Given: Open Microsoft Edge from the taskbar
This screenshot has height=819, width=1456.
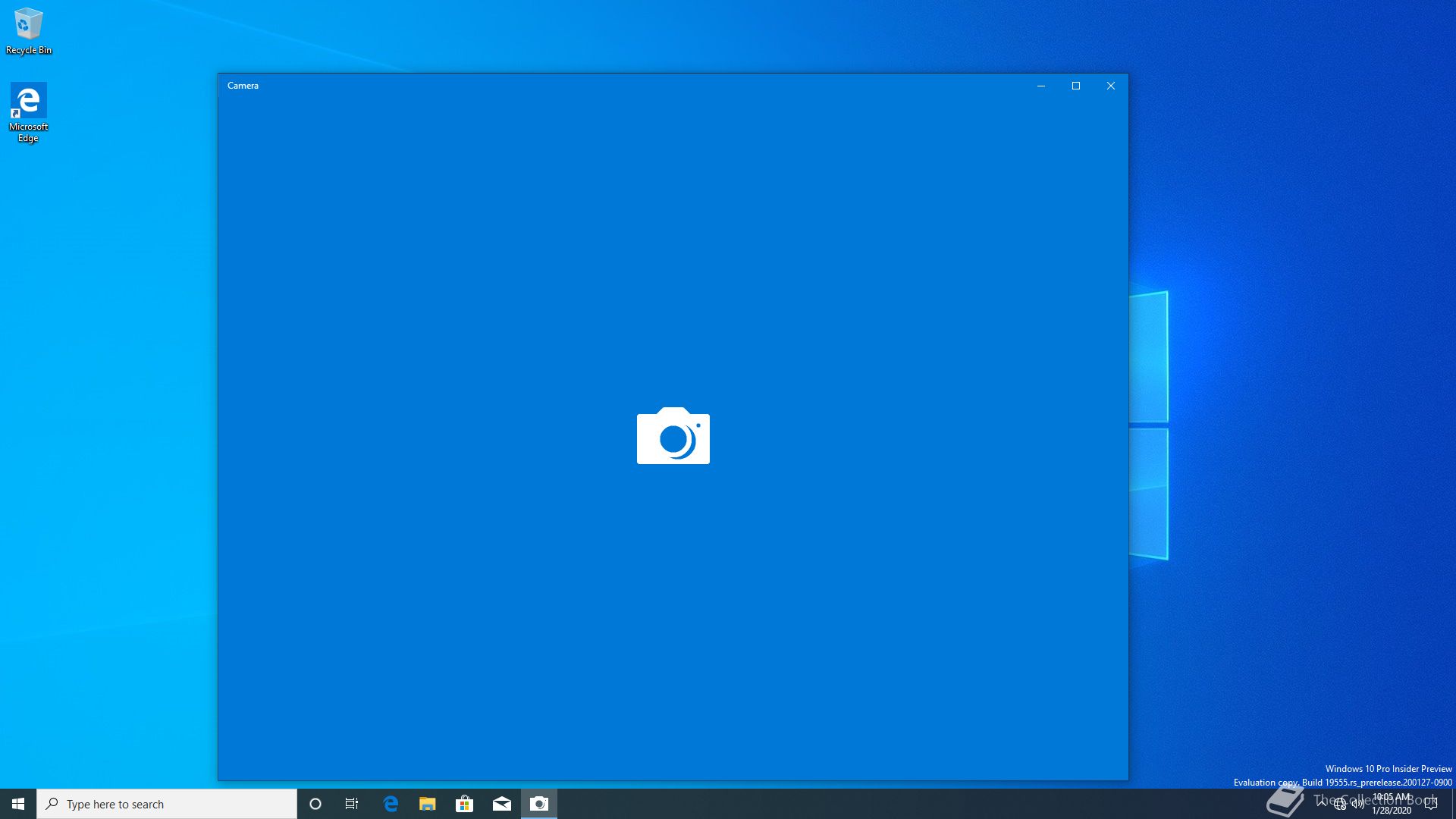Looking at the screenshot, I should [391, 804].
